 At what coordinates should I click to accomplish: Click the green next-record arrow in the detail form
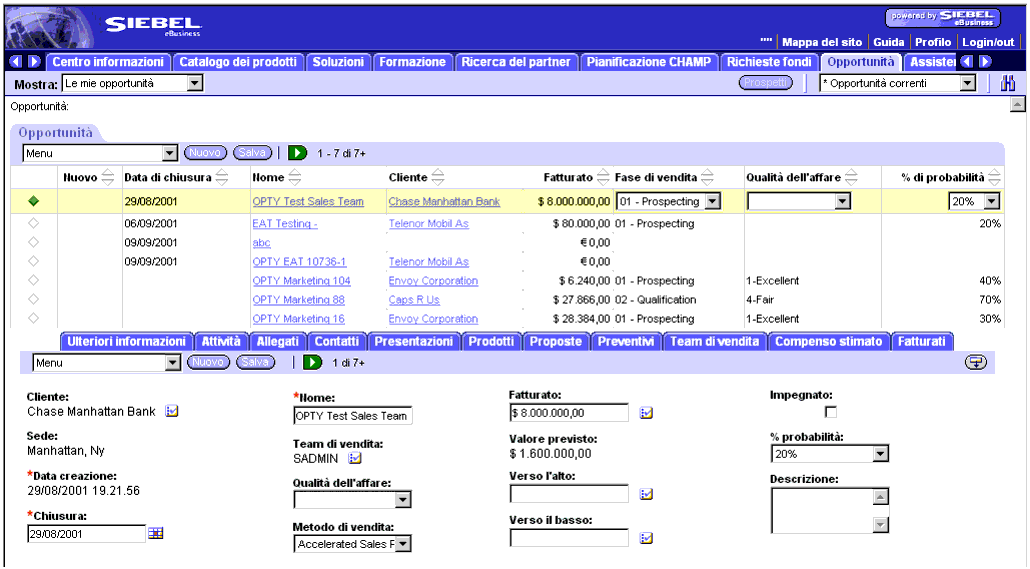click(313, 363)
